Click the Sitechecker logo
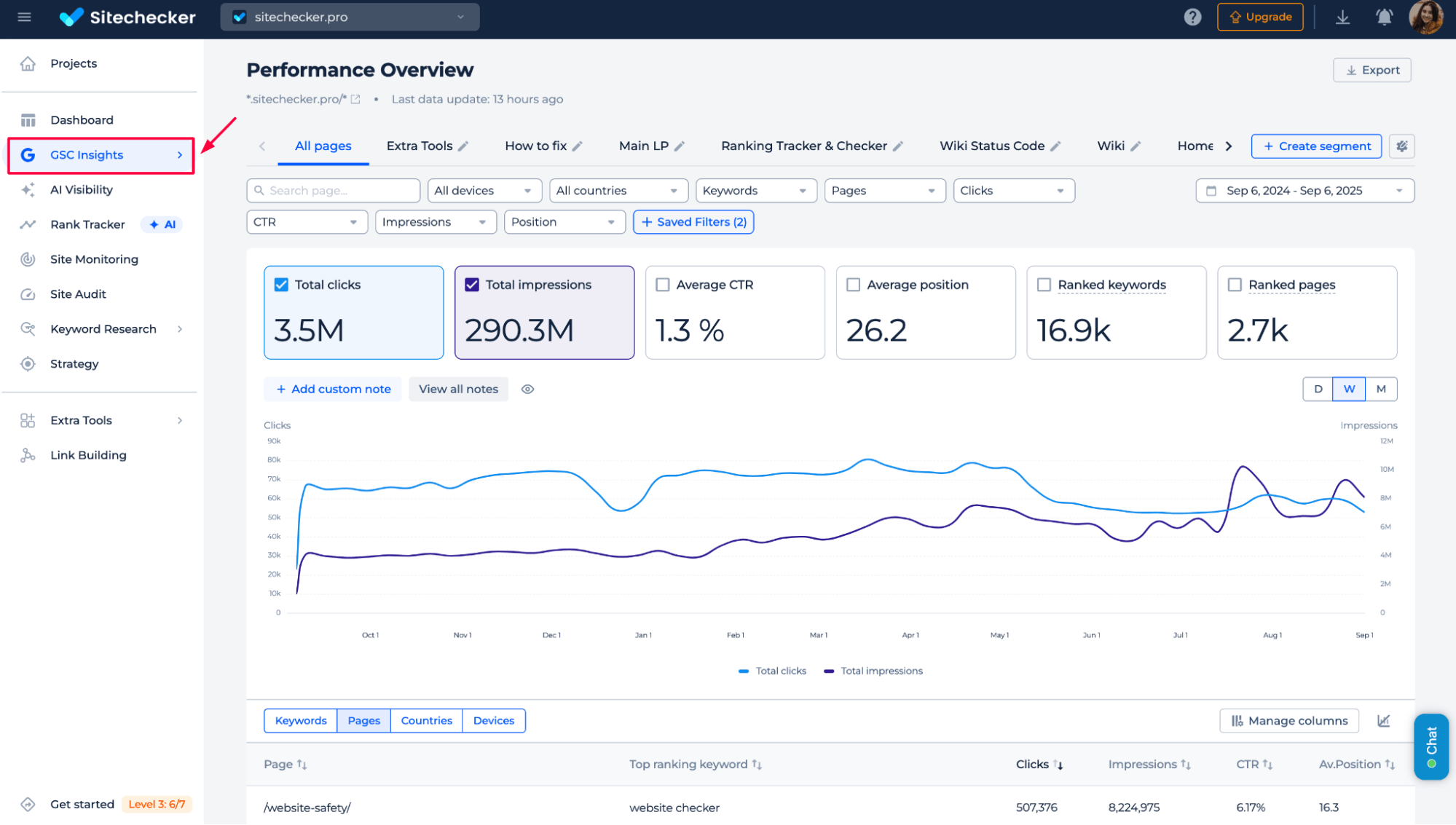 [127, 17]
